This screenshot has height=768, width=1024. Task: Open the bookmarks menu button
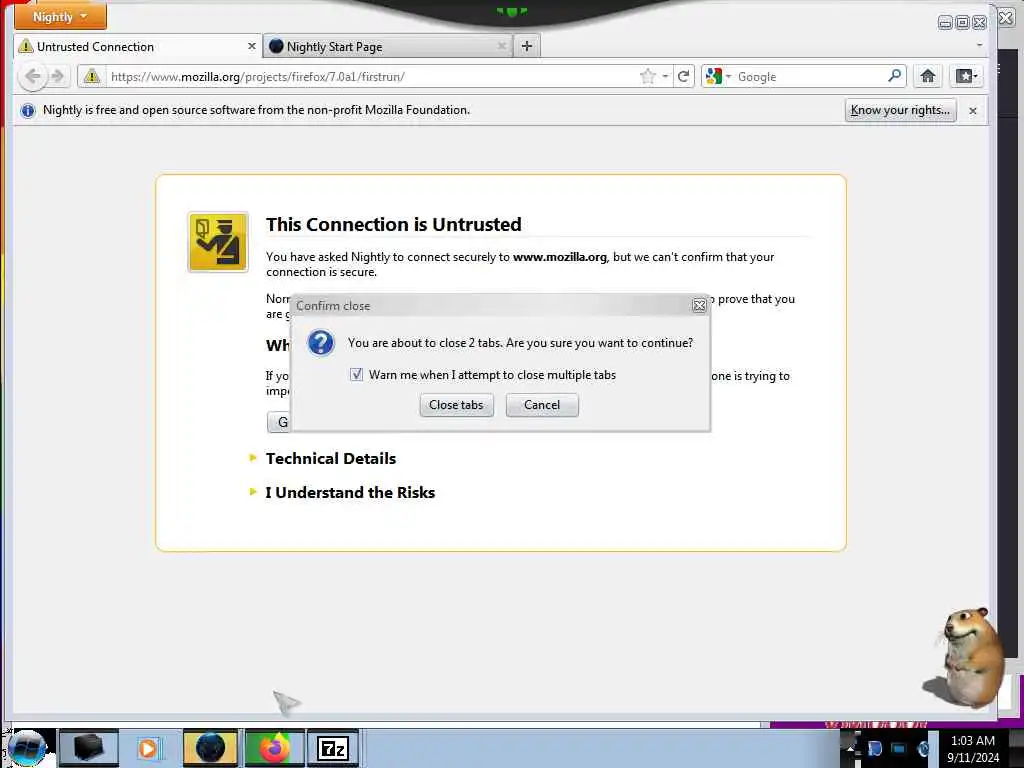tap(967, 76)
